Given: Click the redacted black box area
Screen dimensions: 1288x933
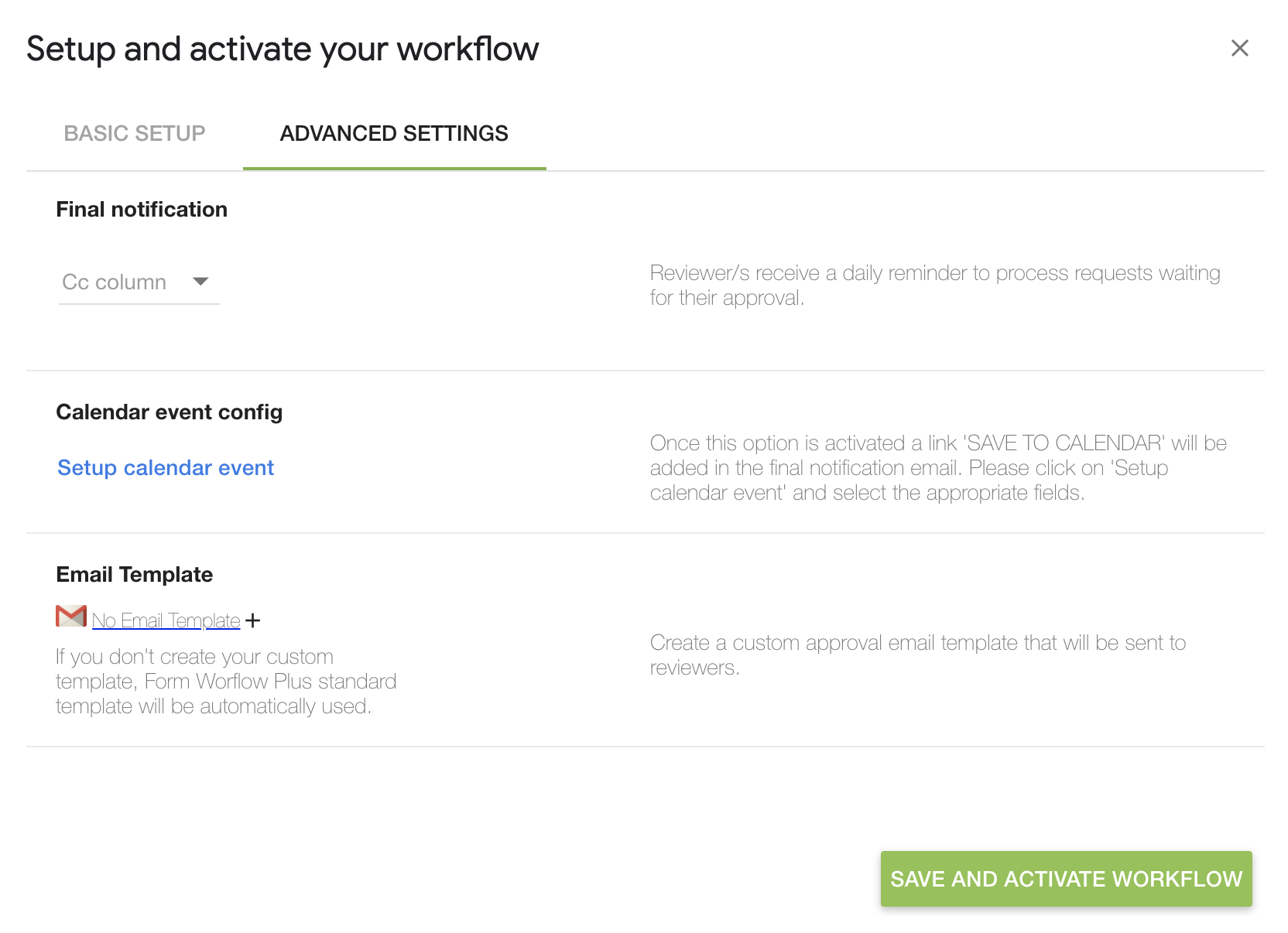Looking at the screenshot, I should click(190, 790).
